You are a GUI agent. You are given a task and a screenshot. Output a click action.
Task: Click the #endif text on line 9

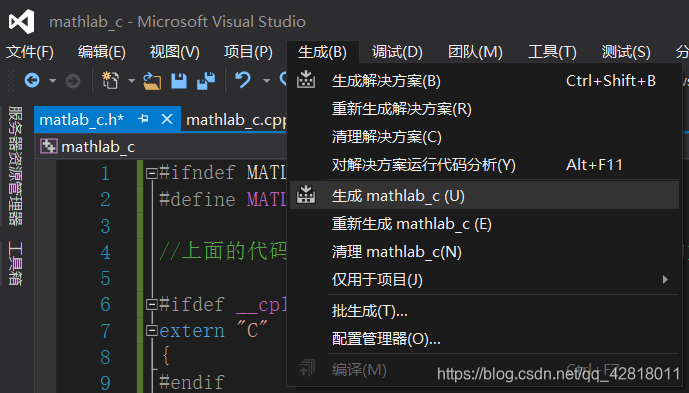pyautogui.click(x=192, y=382)
